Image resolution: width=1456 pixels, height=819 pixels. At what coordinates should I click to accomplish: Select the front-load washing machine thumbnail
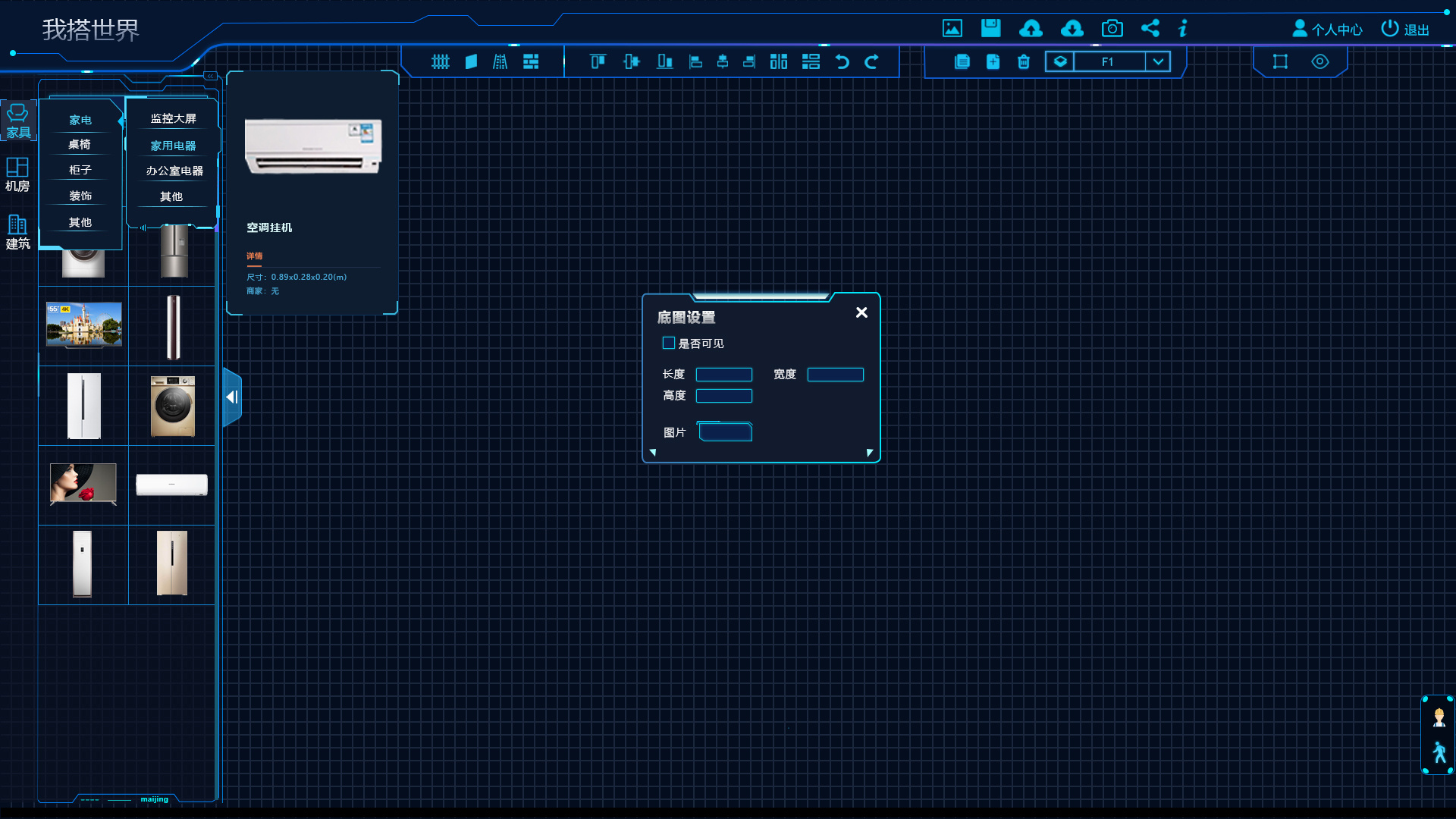pyautogui.click(x=173, y=406)
